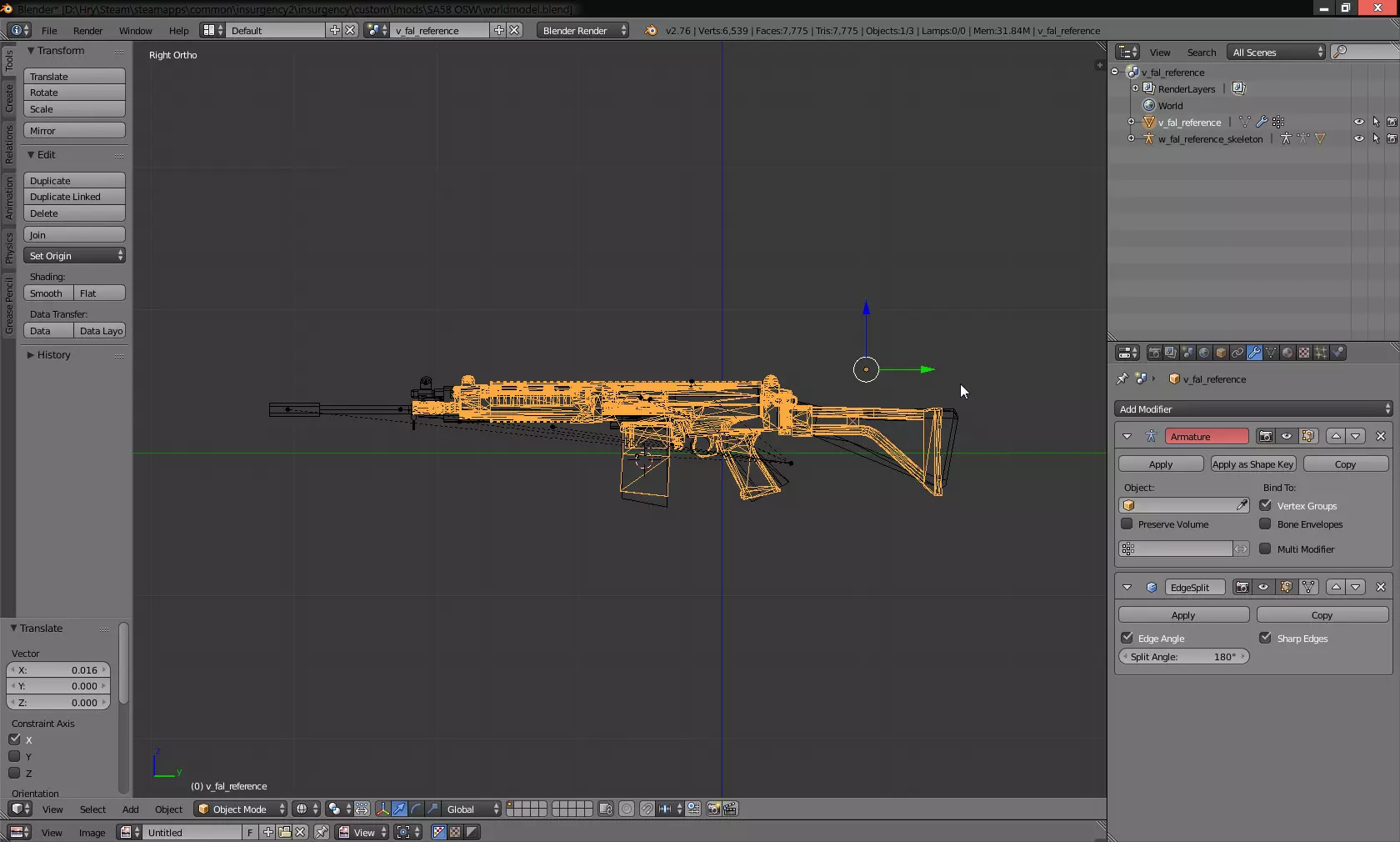
Task: Expand RenderLayers in the outliner
Action: tap(1135, 88)
